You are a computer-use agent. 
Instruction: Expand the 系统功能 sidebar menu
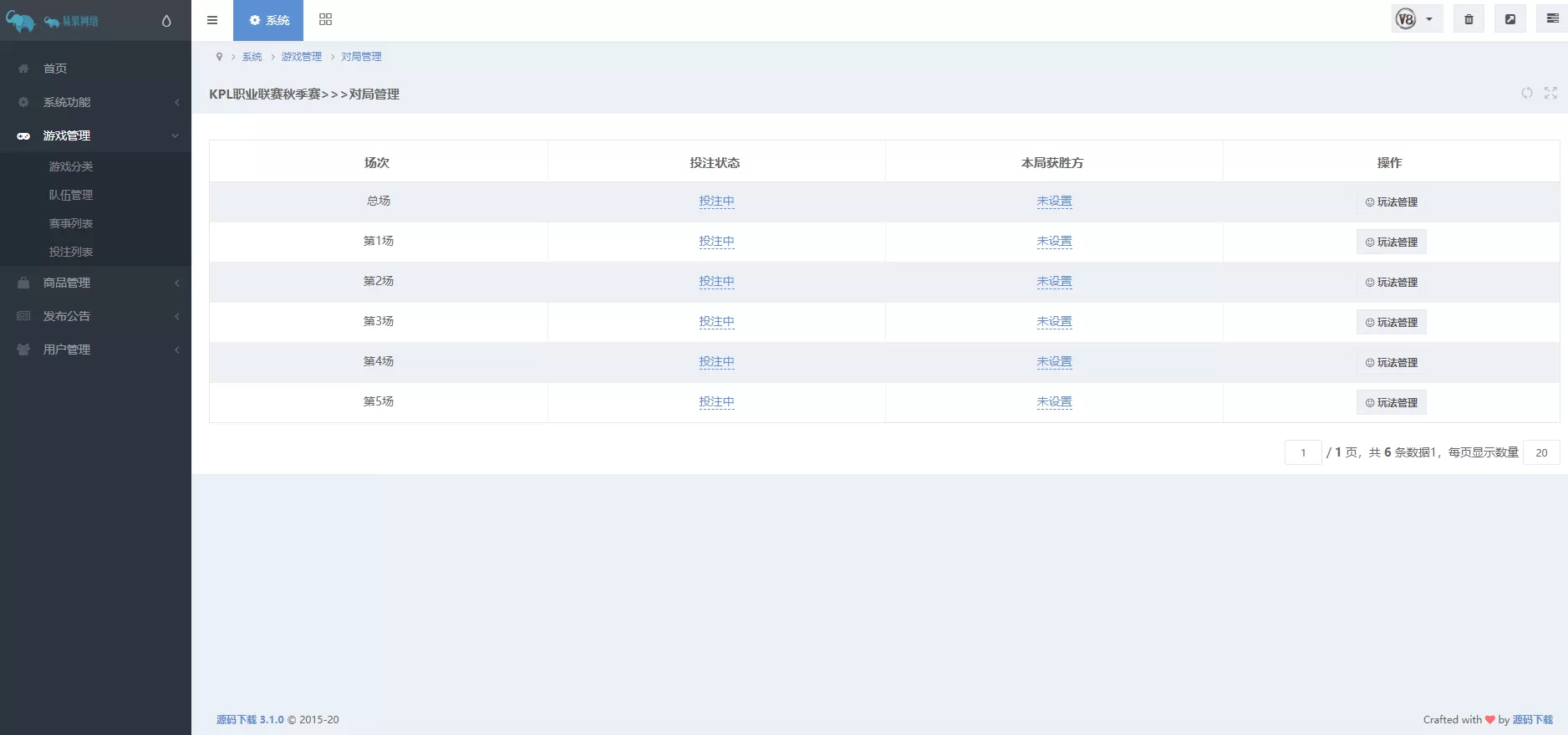pos(95,102)
